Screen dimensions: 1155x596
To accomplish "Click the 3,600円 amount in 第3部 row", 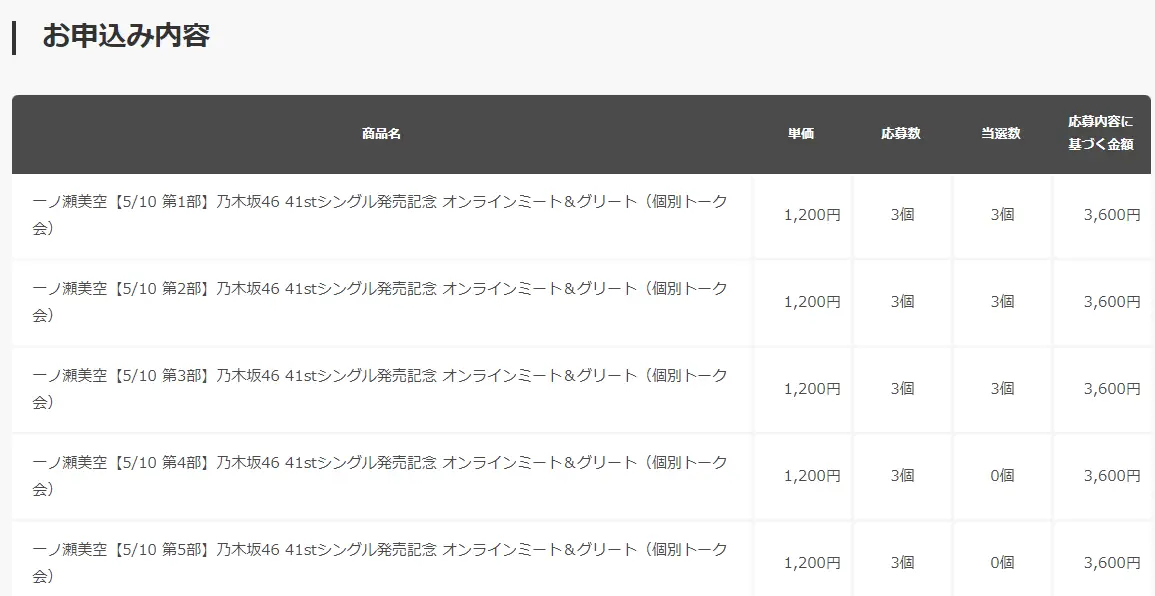I will (1111, 389).
